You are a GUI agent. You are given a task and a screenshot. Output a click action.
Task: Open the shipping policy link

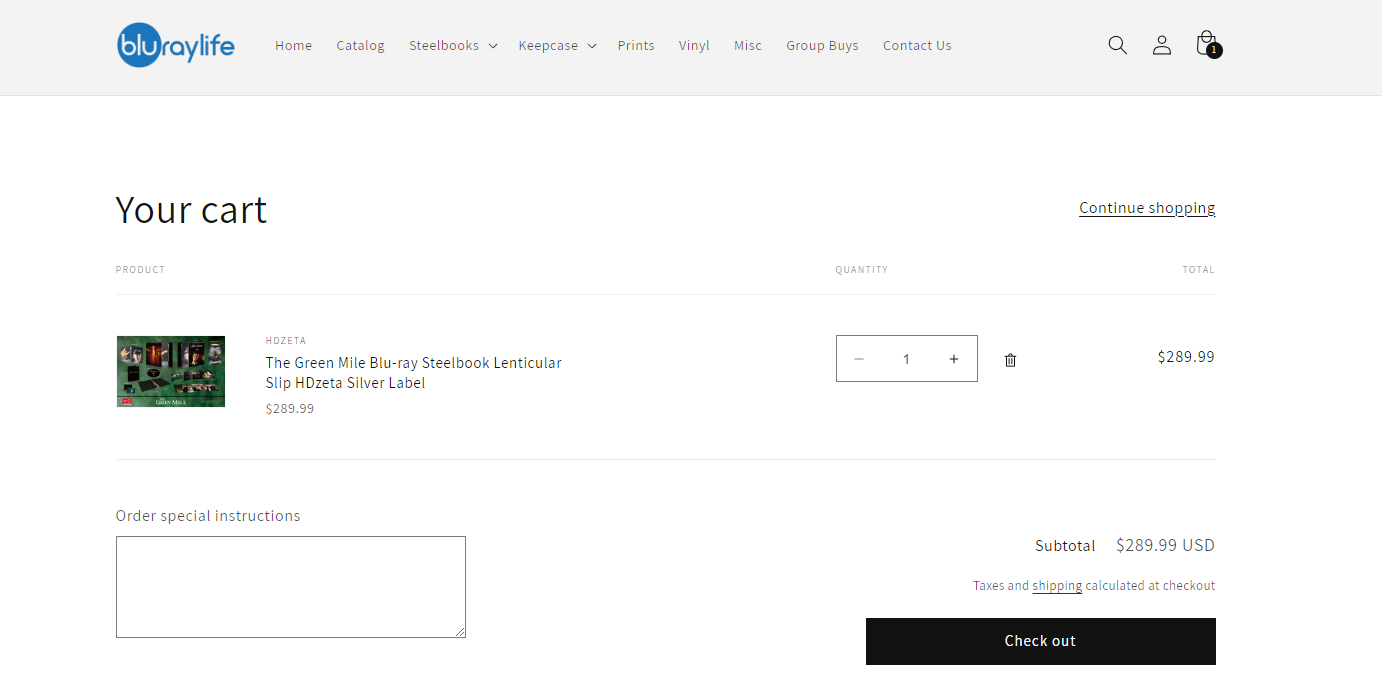click(x=1057, y=586)
